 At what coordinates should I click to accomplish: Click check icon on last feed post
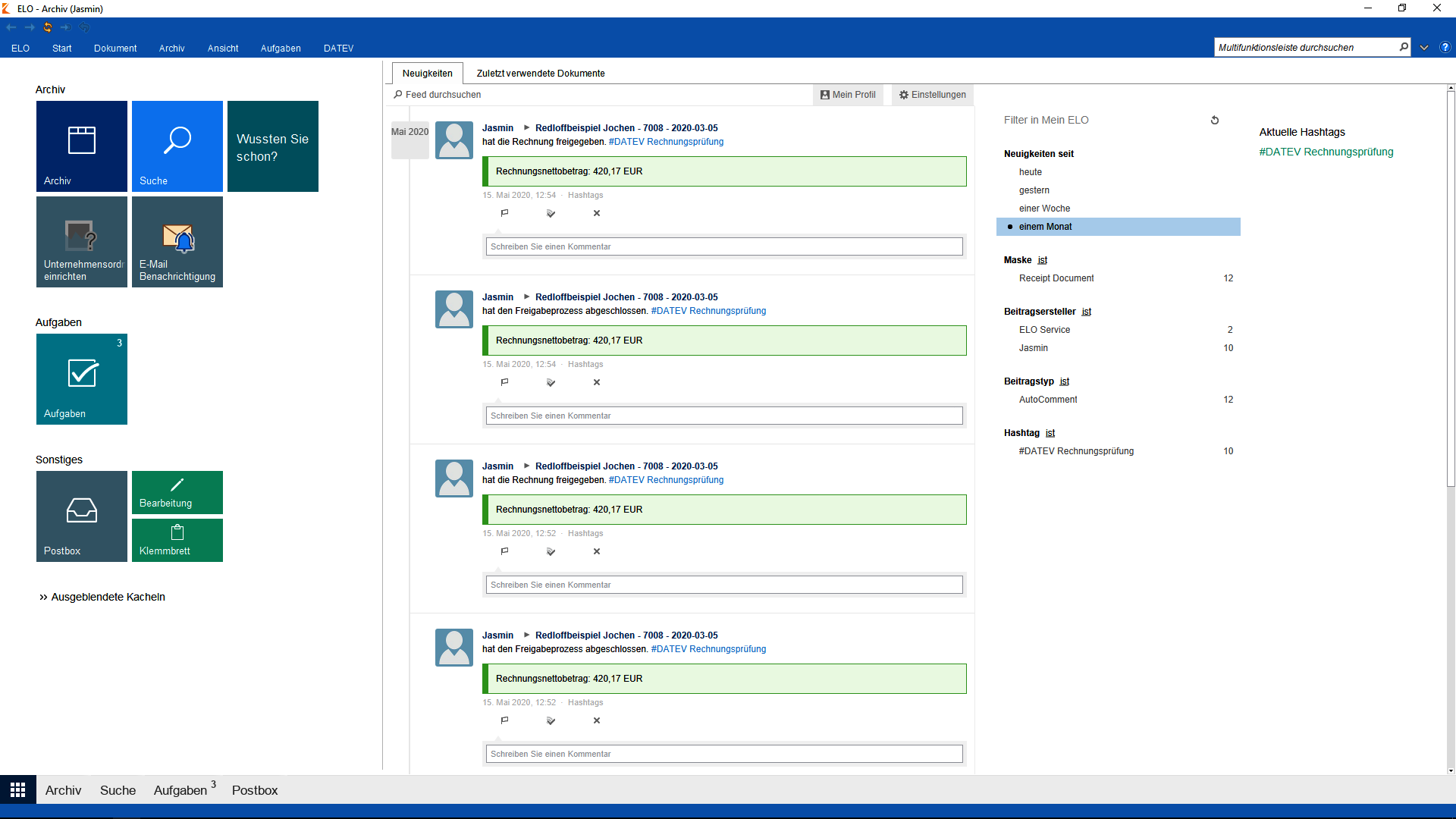pyautogui.click(x=551, y=720)
